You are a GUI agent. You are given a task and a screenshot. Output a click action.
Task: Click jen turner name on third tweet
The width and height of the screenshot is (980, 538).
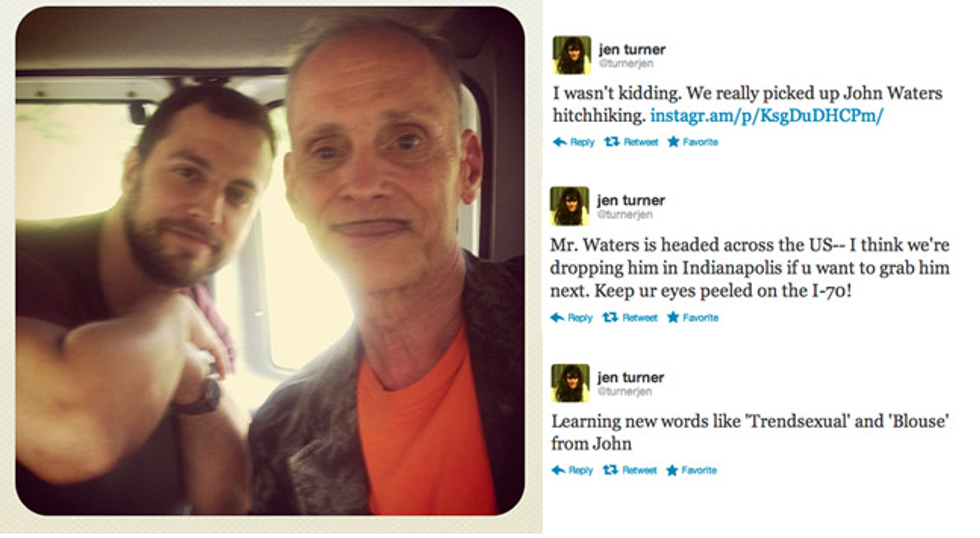(631, 377)
